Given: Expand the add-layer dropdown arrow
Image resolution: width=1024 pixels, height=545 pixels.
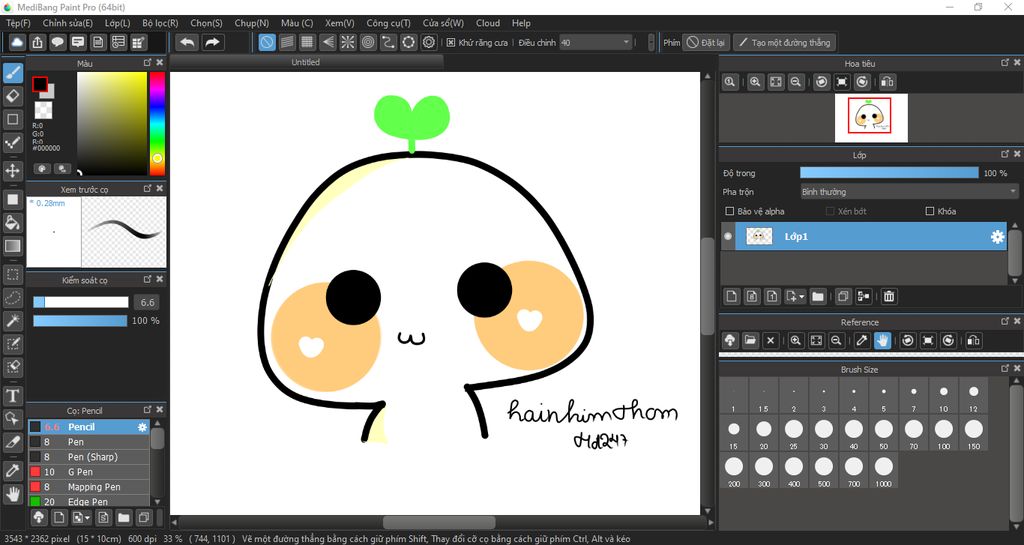Looking at the screenshot, I should point(802,296).
